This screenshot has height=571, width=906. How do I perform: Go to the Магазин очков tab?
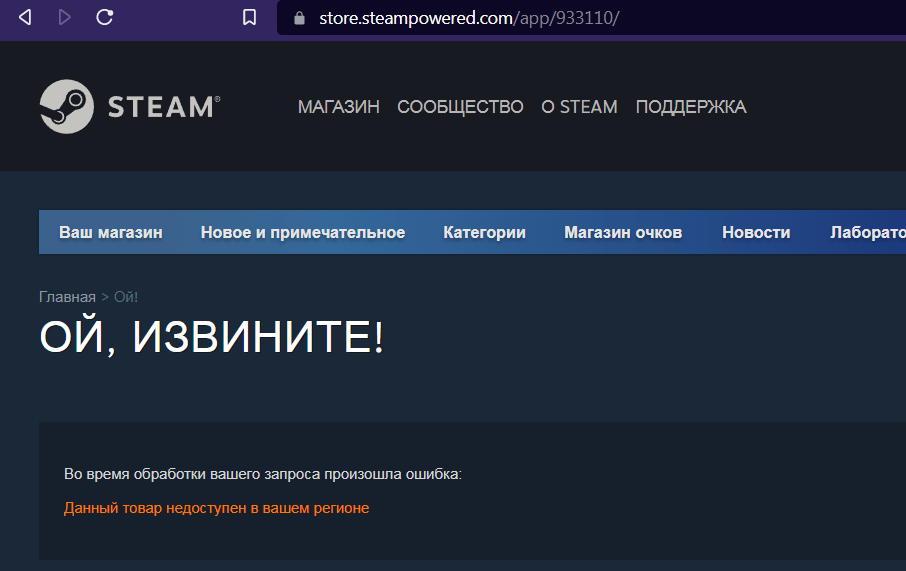click(x=623, y=232)
